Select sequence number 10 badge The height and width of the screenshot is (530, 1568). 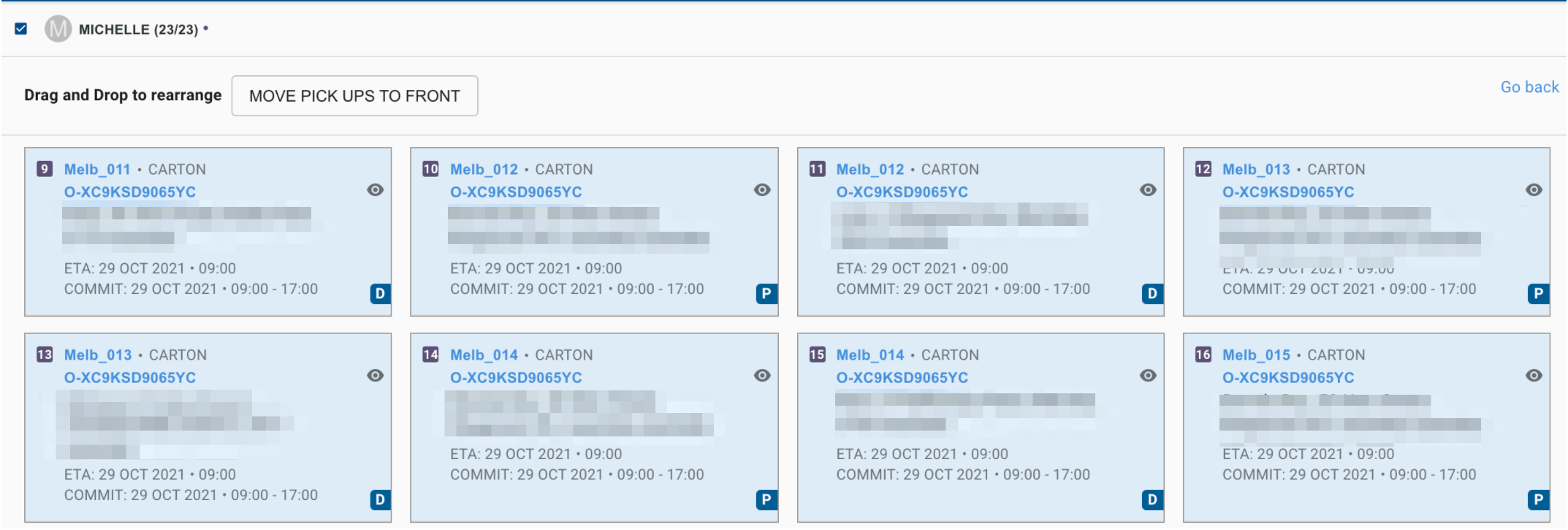point(430,170)
